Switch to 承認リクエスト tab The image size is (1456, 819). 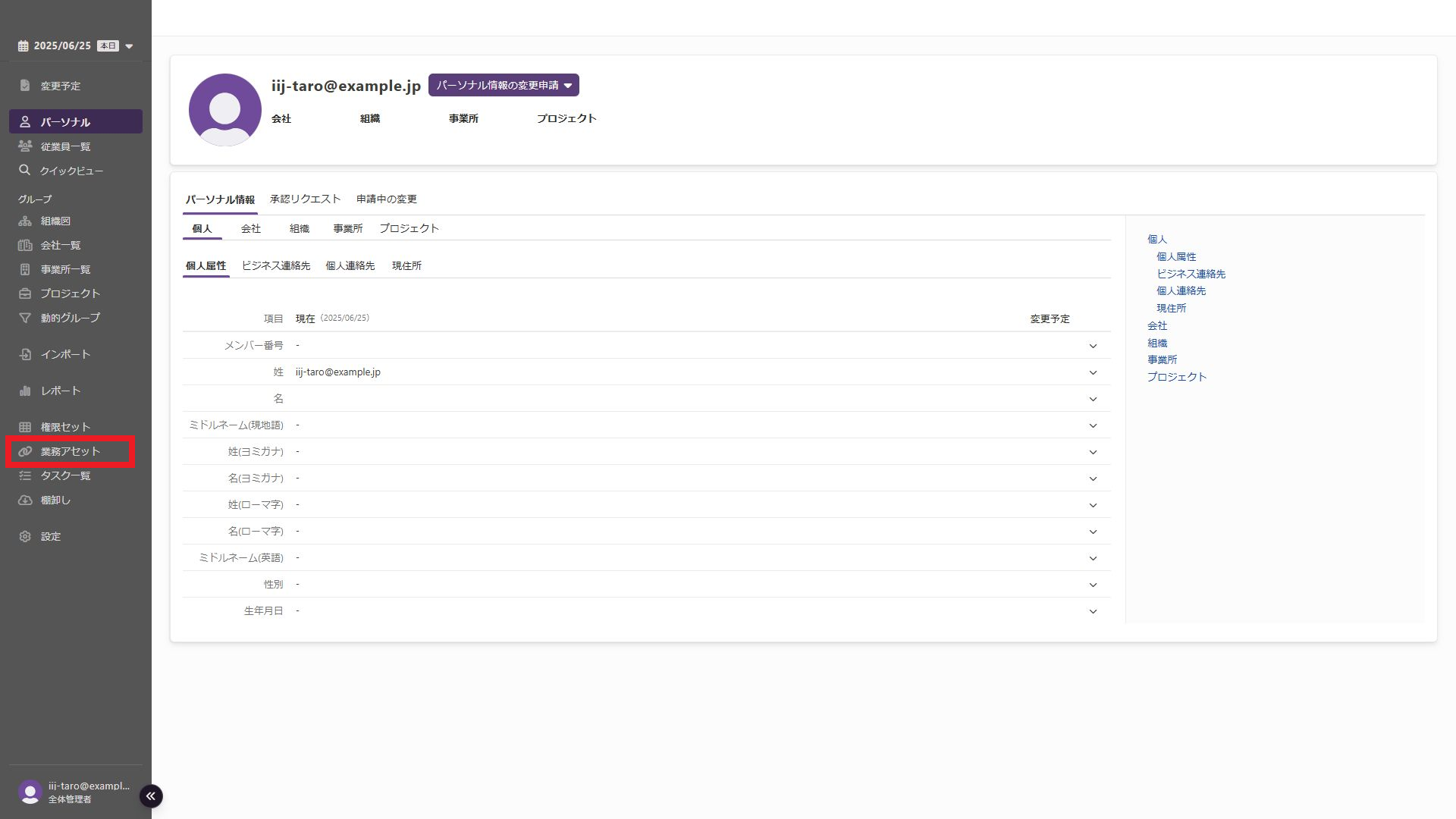[x=305, y=199]
